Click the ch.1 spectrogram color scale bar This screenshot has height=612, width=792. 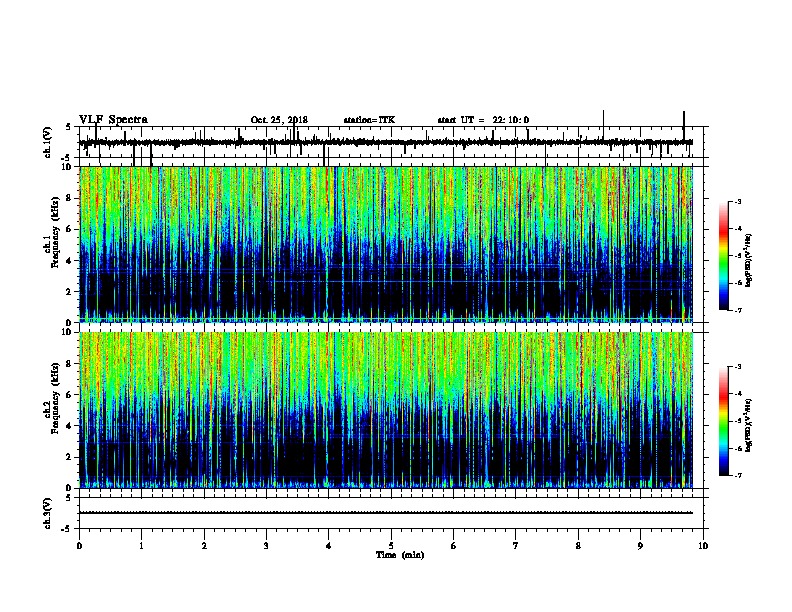(724, 256)
